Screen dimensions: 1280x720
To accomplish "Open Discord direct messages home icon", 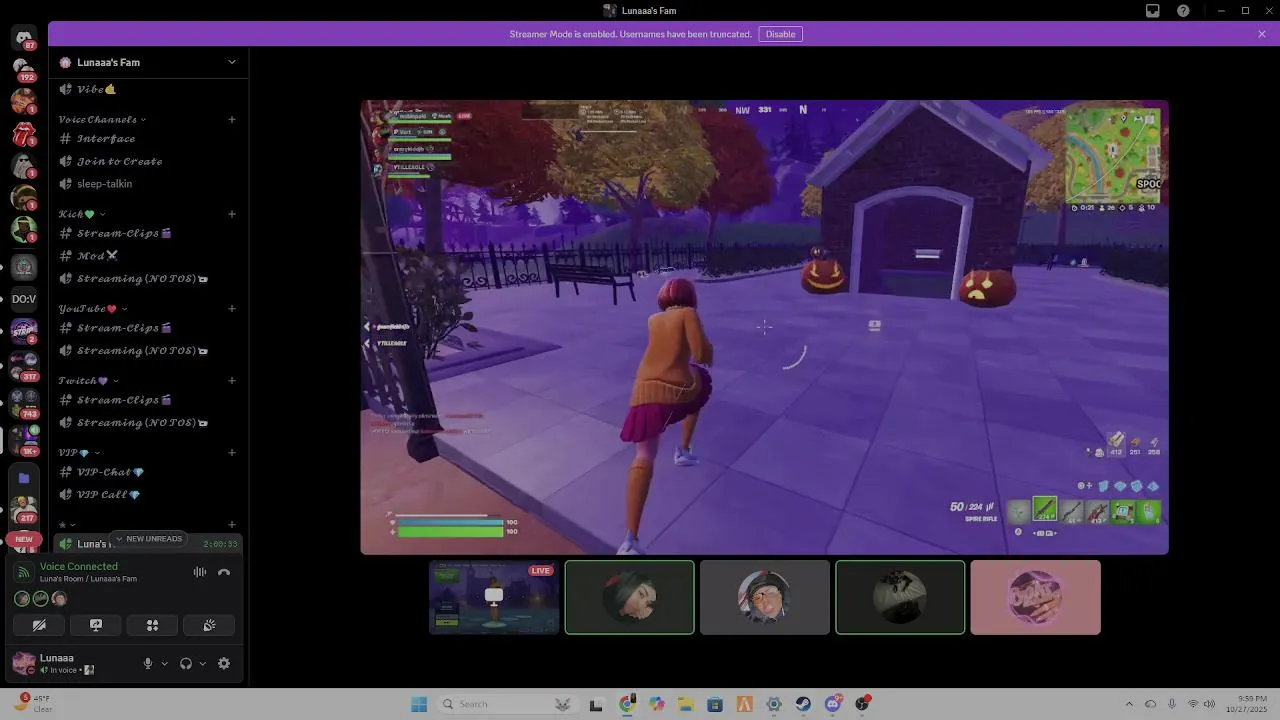I will coord(24,38).
